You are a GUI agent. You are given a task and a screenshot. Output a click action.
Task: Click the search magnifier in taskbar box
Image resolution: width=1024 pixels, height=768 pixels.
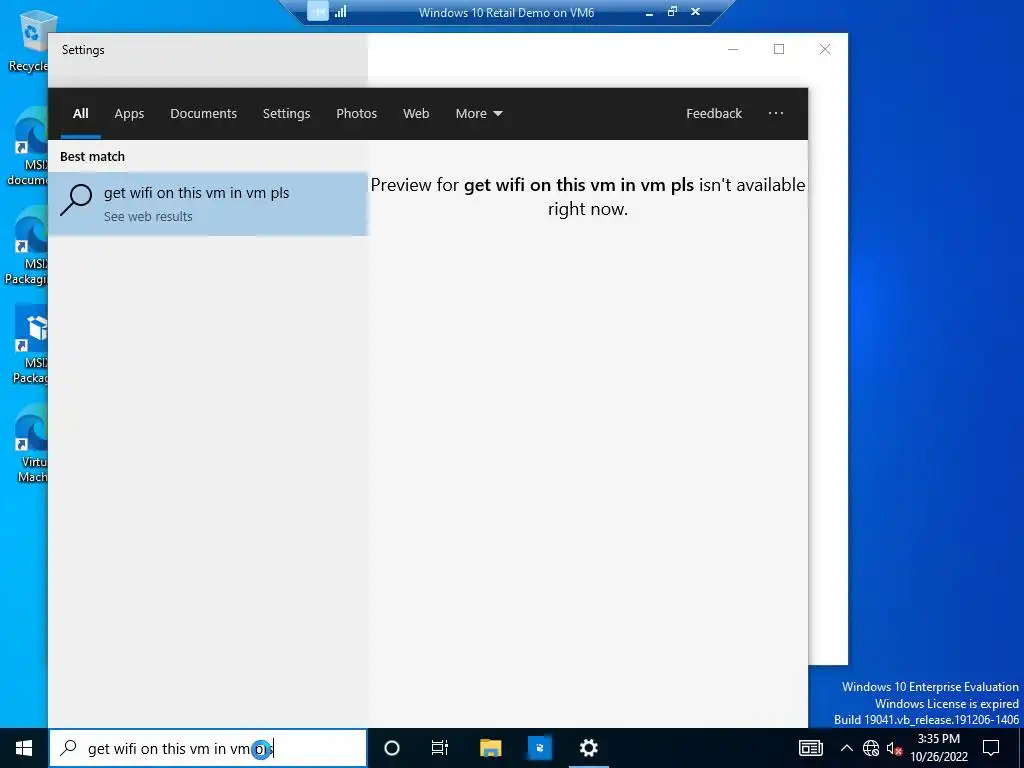pos(68,748)
